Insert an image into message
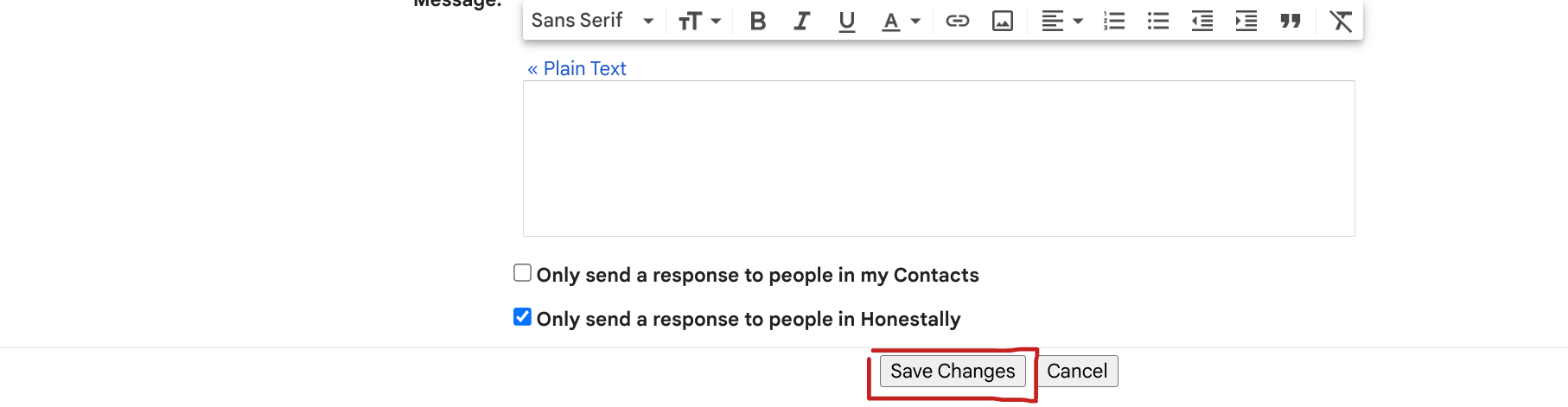Screen dimensions: 1568x407 pos(1002,21)
